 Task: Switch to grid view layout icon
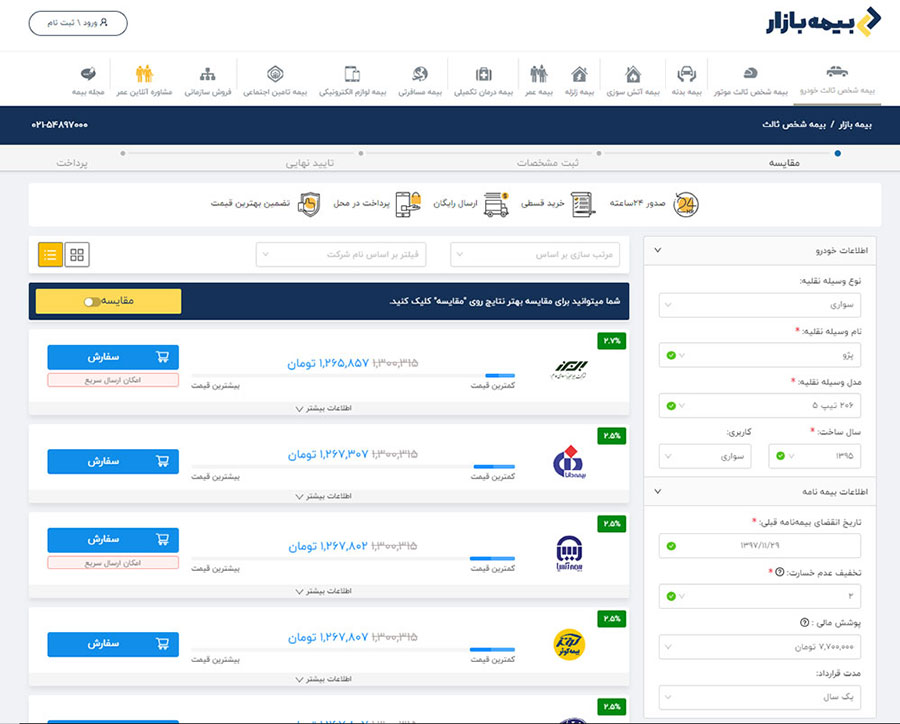pos(77,254)
